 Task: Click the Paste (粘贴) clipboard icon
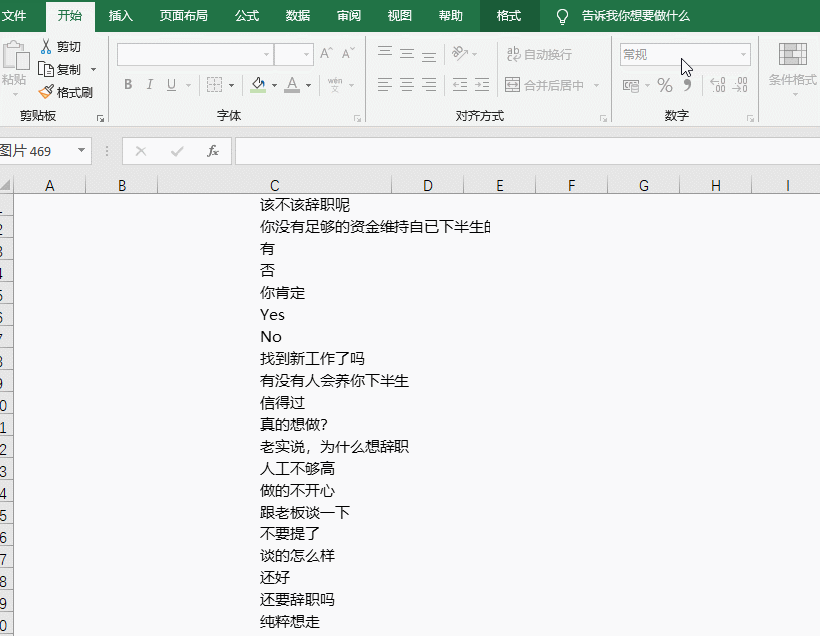[x=15, y=56]
